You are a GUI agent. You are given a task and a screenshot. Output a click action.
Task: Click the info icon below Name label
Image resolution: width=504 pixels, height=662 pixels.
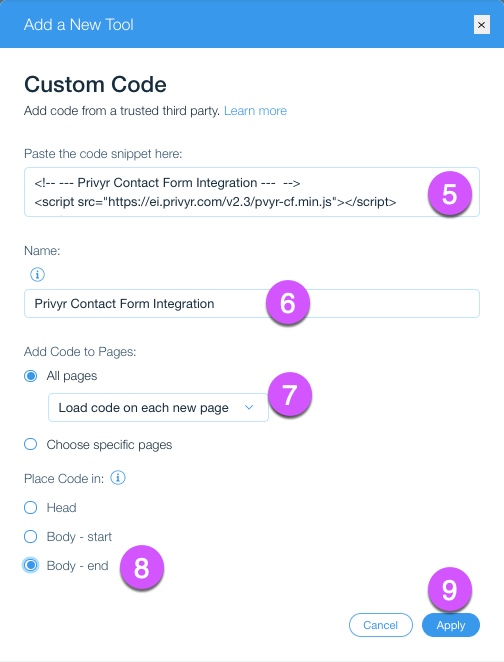37,274
